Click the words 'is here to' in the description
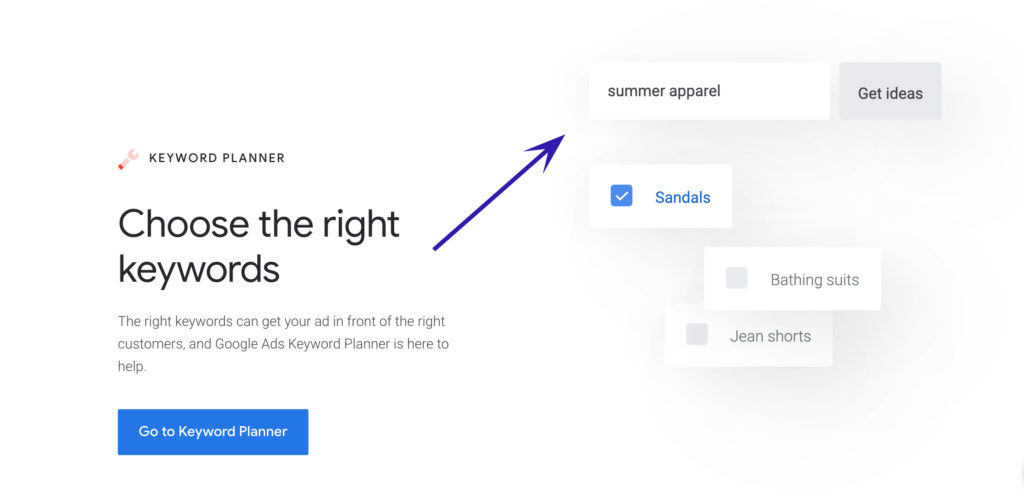The height and width of the screenshot is (495, 1024). [424, 344]
